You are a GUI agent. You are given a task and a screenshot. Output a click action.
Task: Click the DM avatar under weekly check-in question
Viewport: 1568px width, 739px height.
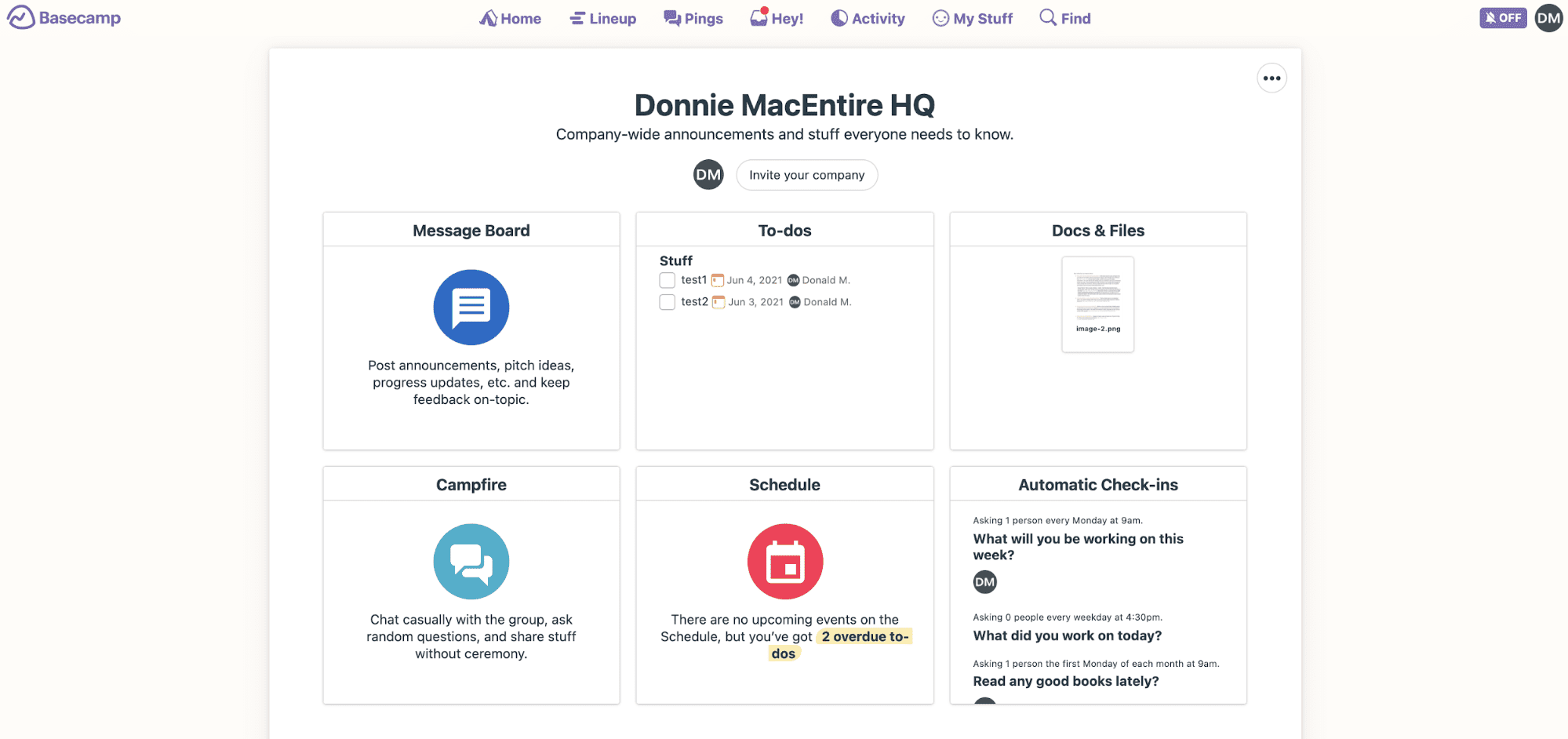(985, 582)
